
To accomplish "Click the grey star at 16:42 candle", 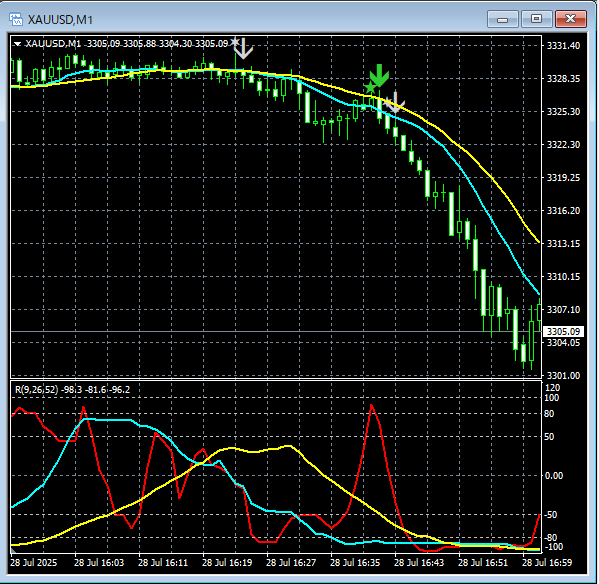I will (387, 102).
